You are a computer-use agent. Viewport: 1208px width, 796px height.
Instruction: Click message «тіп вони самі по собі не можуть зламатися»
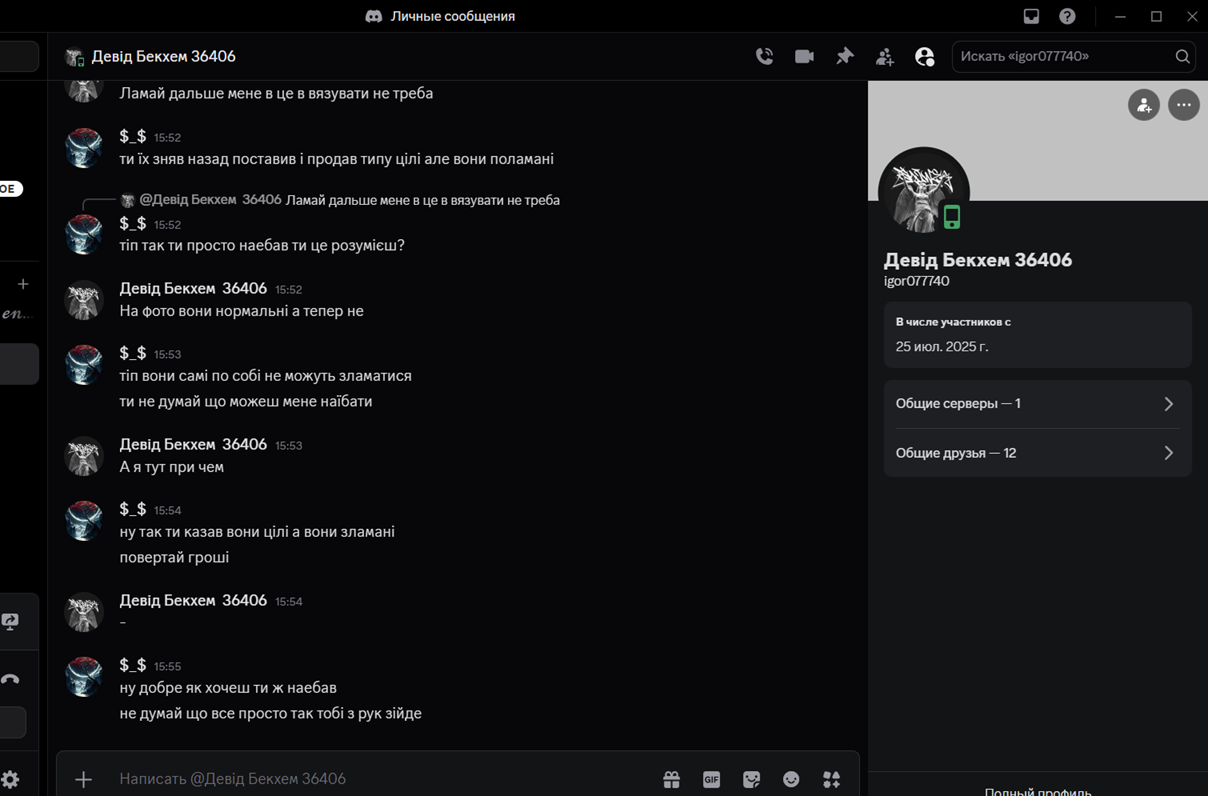[x=266, y=376]
